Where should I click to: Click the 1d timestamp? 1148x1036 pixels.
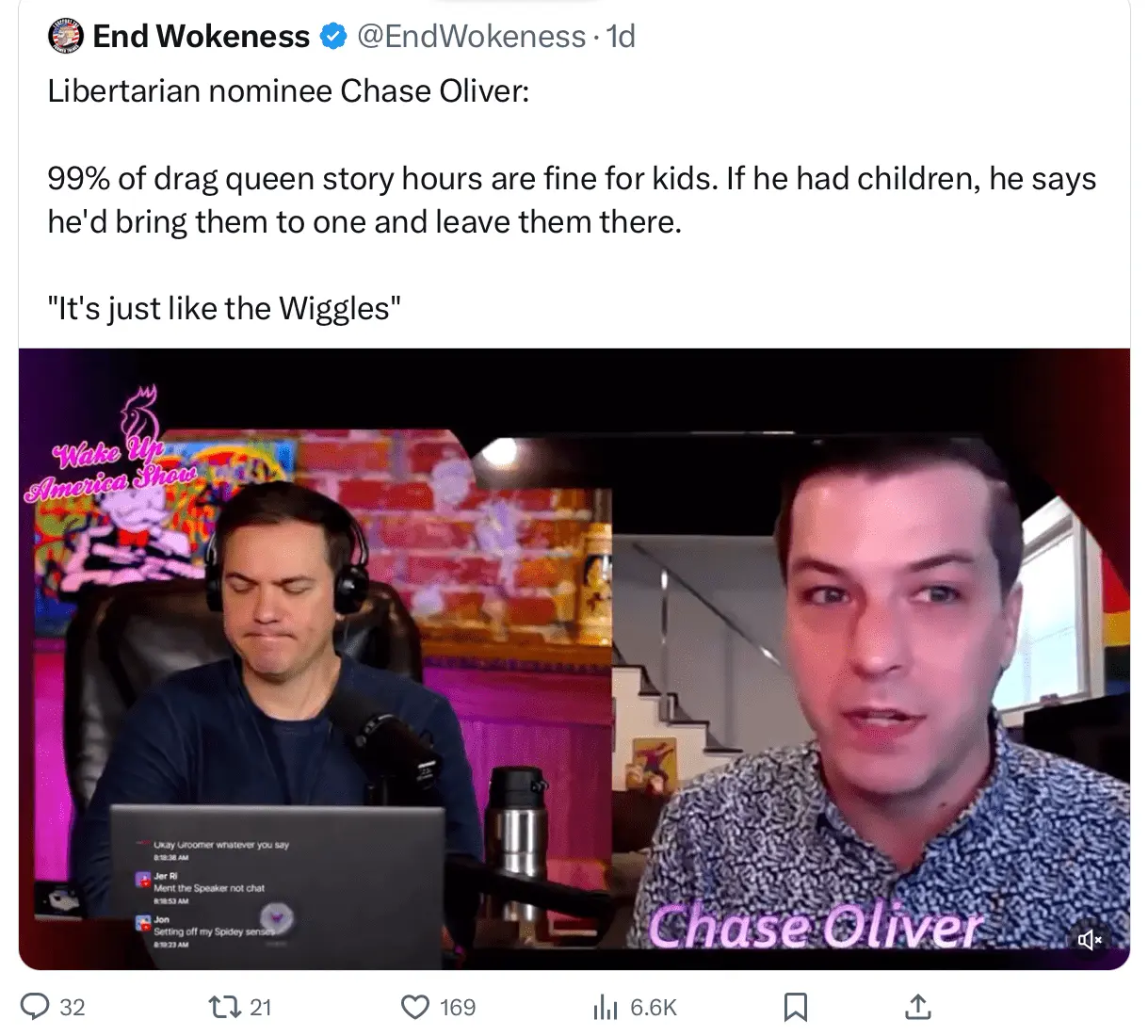pos(621,37)
